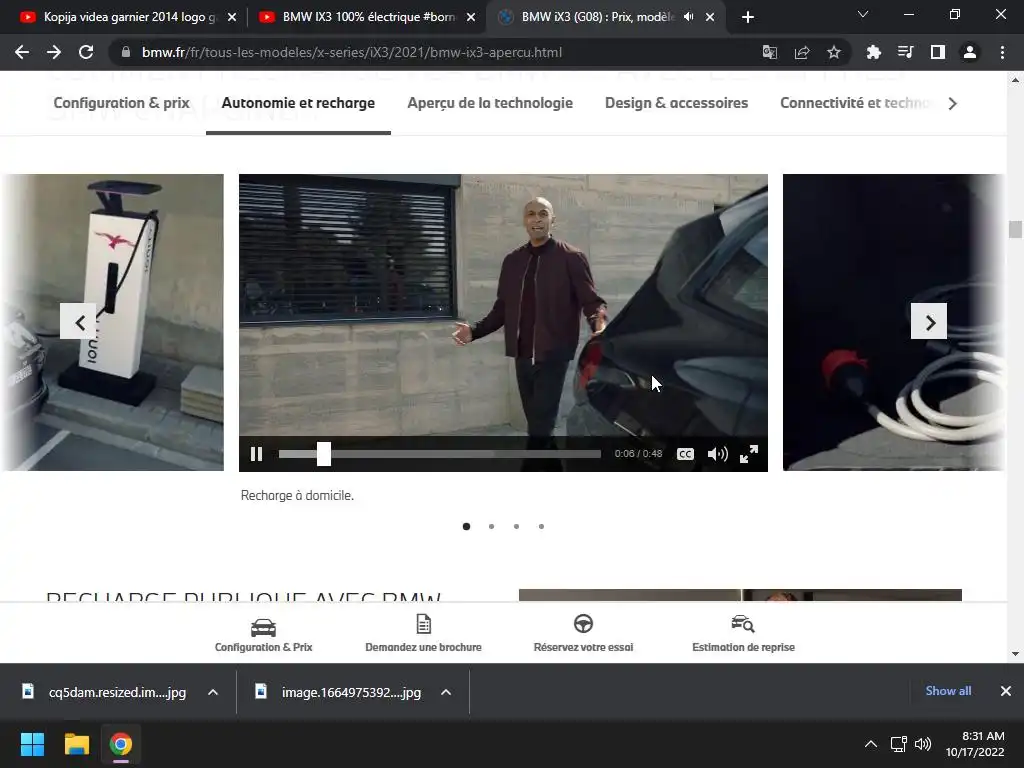Click the Chrome taskbar icon
The width and height of the screenshot is (1024, 768).
pyautogui.click(x=121, y=744)
